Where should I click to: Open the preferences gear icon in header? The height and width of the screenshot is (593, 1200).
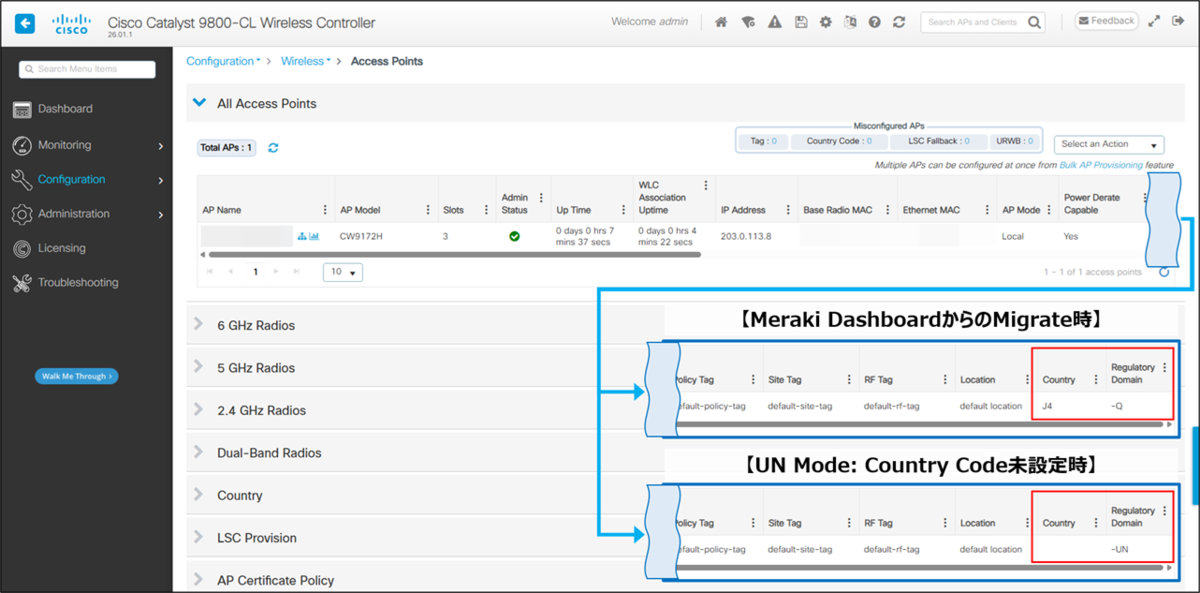click(x=825, y=22)
